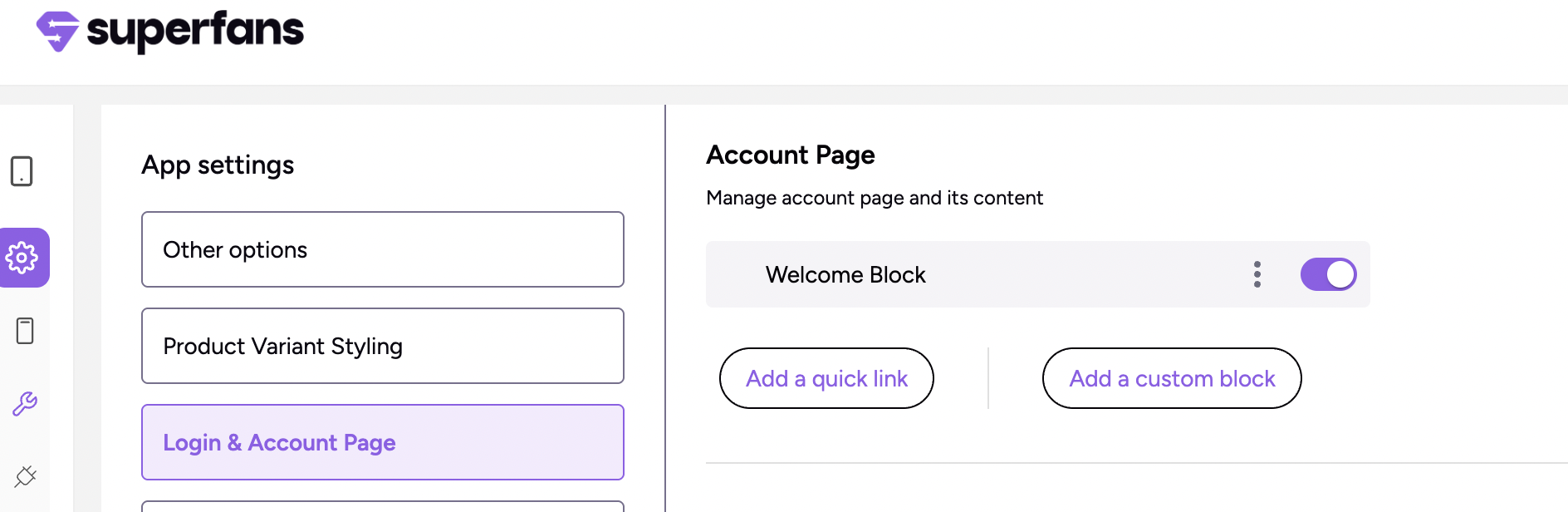The image size is (1568, 512).
Task: Click the purple wrench tools icon
Action: 25,404
